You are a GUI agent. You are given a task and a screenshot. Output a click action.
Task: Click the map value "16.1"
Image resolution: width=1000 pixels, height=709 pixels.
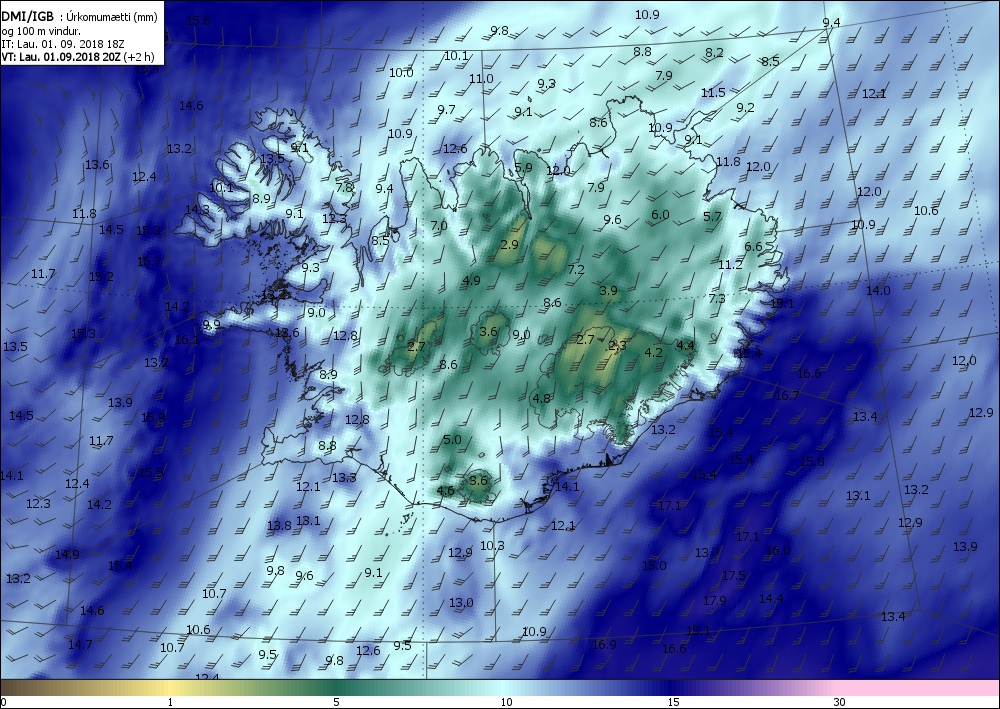pyautogui.click(x=187, y=339)
